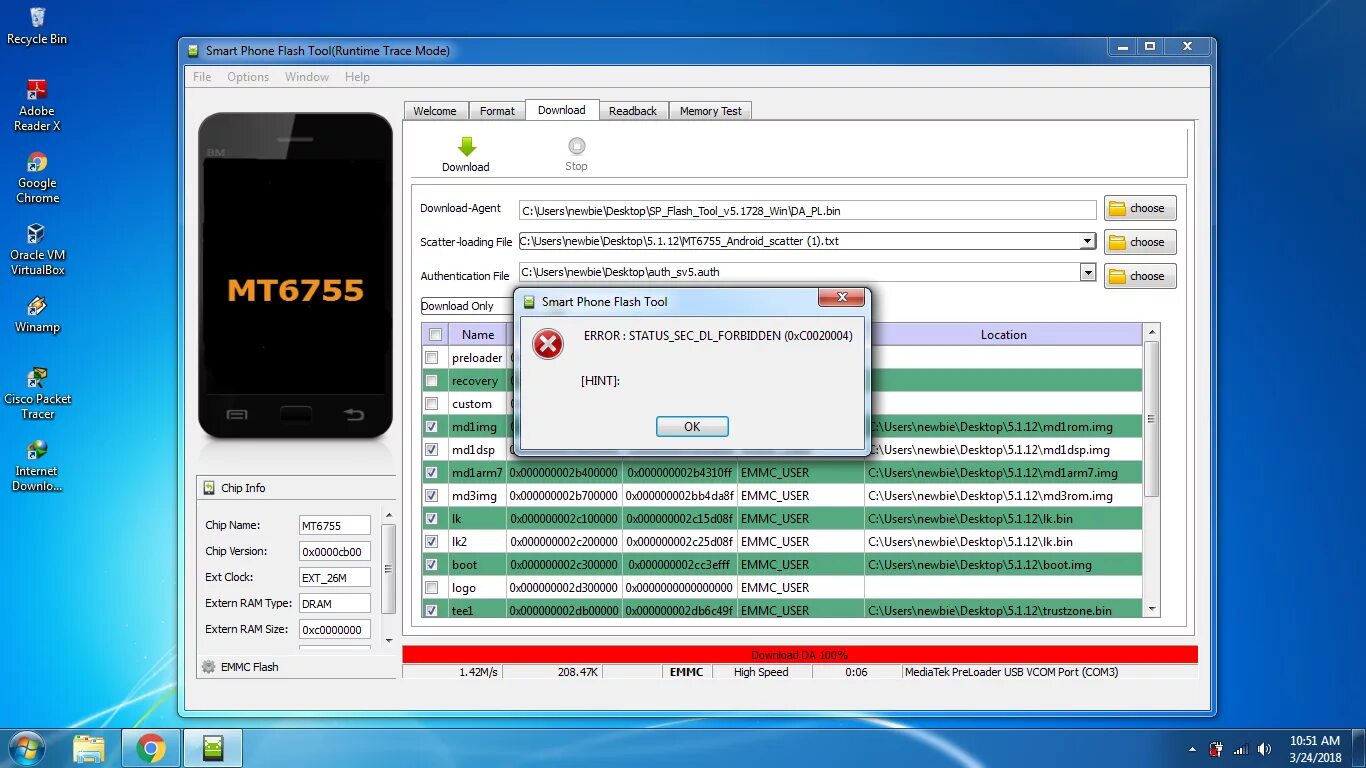
Task: Uncheck the lk2 row checkbox
Action: [432, 542]
